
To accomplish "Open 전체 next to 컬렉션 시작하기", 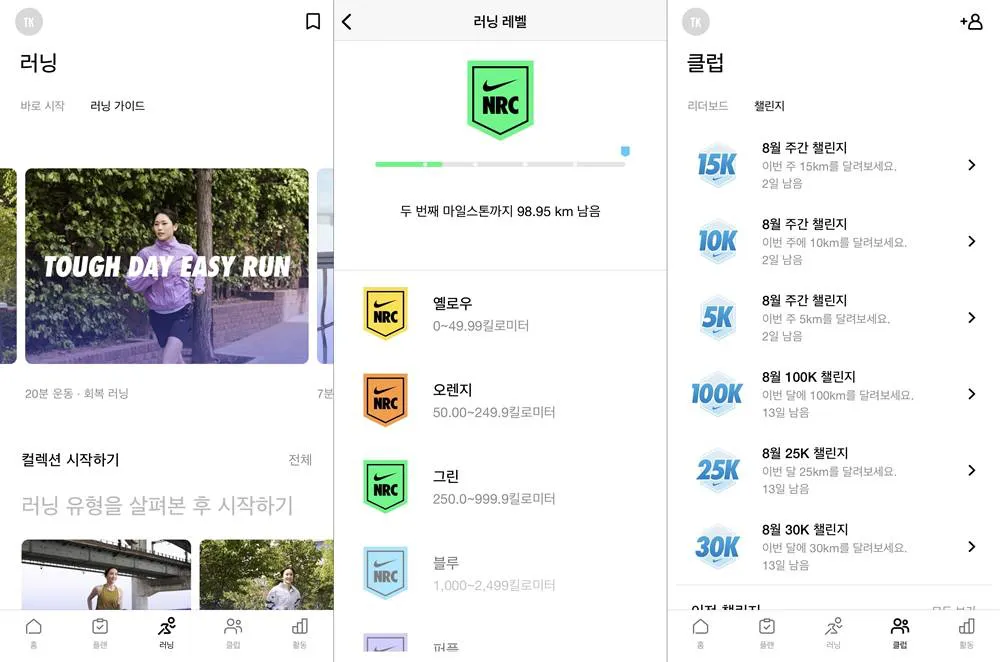I will point(299,460).
